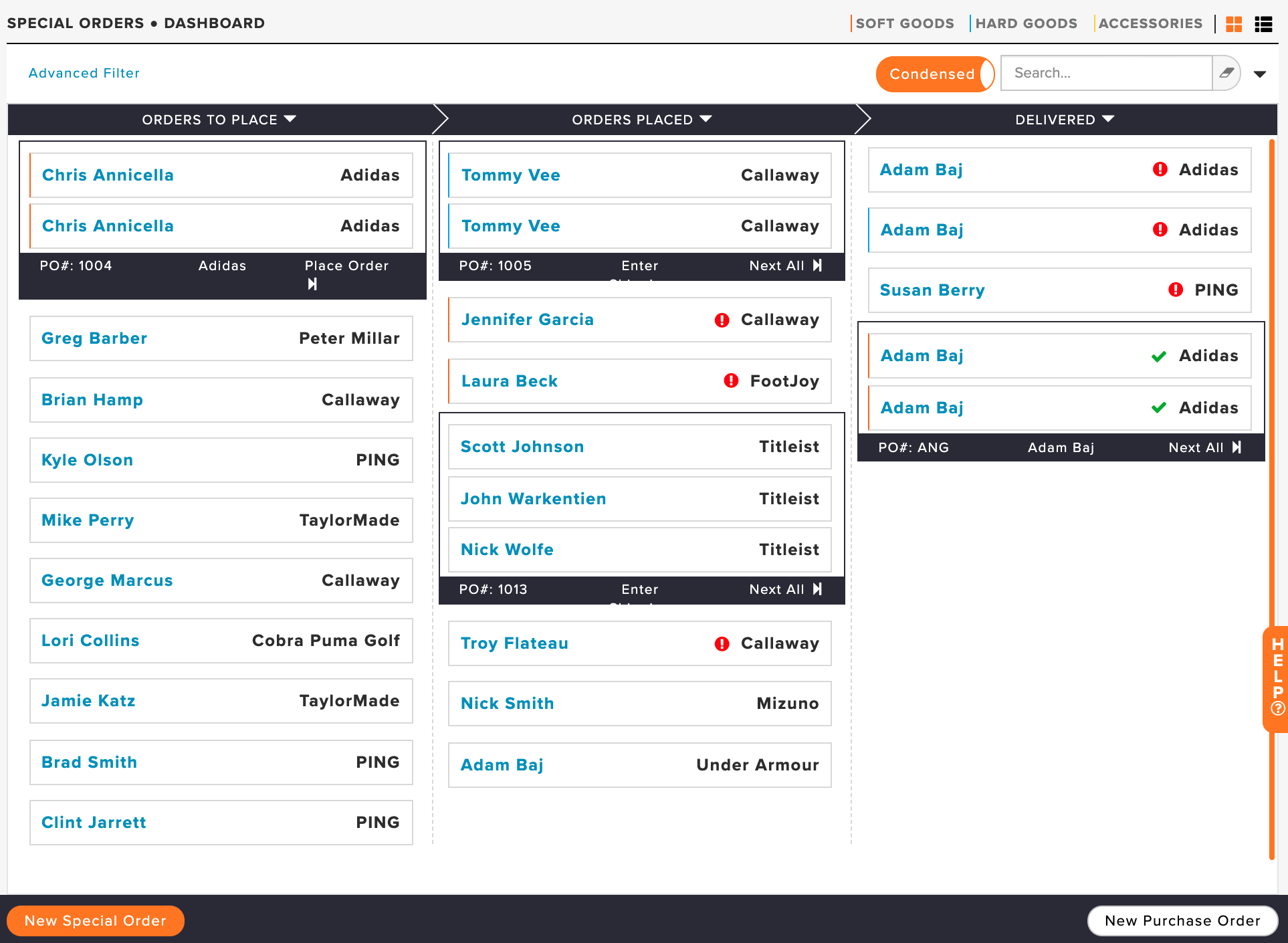Switch to grid view icon

coord(1234,24)
